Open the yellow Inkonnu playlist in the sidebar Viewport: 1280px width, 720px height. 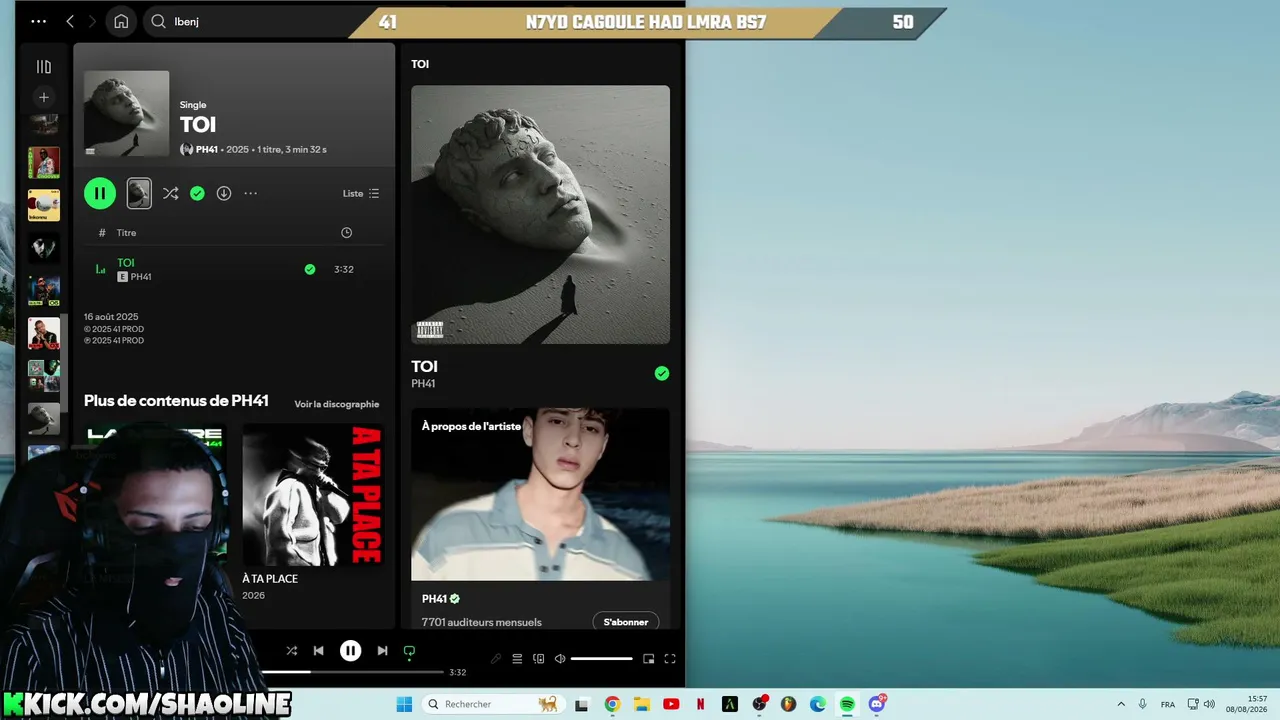click(44, 205)
